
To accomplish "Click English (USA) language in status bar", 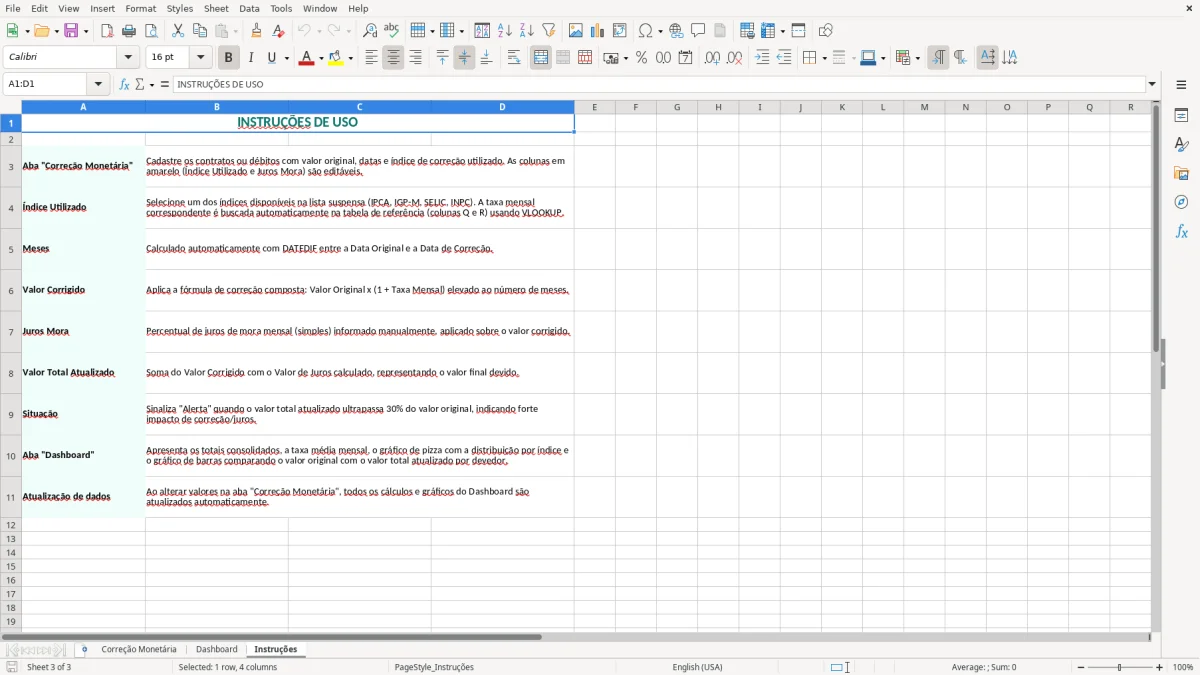I will (x=697, y=667).
